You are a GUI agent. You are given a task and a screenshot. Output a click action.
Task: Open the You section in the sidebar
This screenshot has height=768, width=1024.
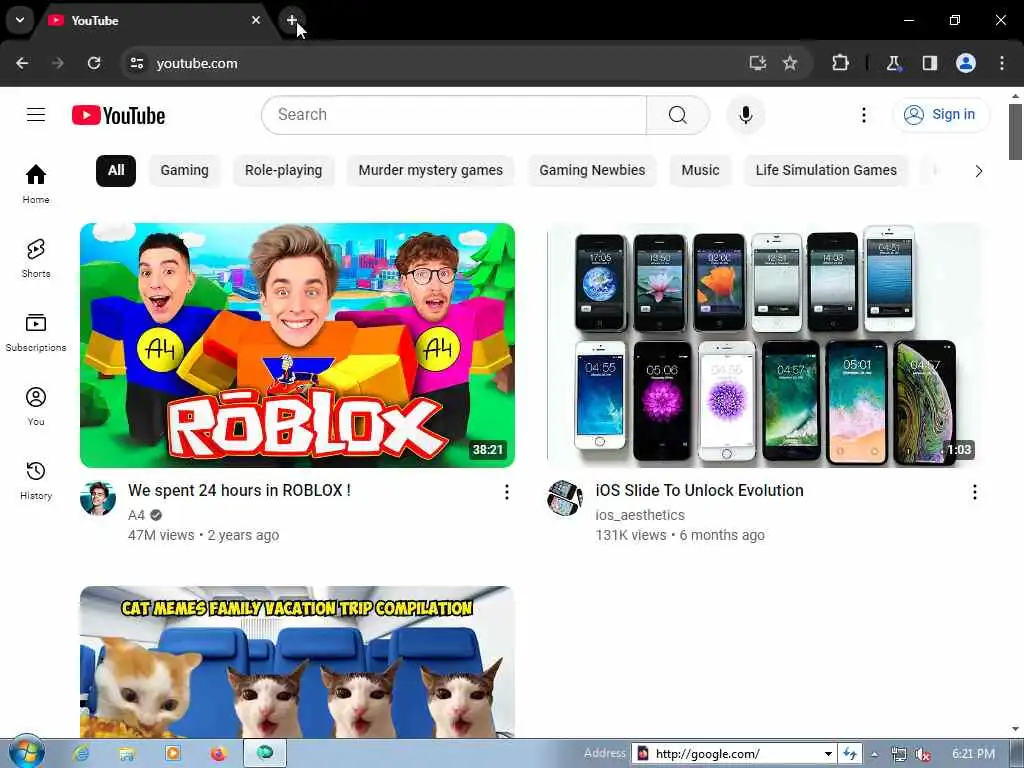(36, 406)
